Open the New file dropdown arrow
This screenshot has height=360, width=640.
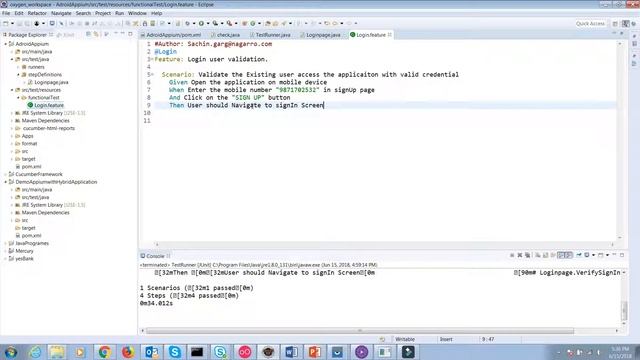pyautogui.click(x=12, y=24)
